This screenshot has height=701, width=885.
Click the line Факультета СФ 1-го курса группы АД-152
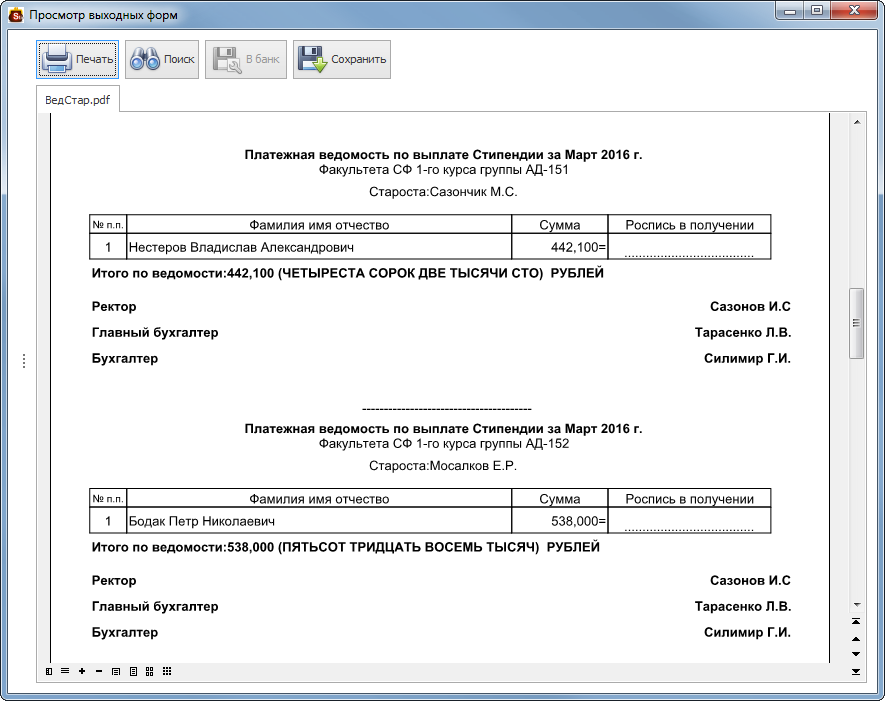pyautogui.click(x=444, y=444)
